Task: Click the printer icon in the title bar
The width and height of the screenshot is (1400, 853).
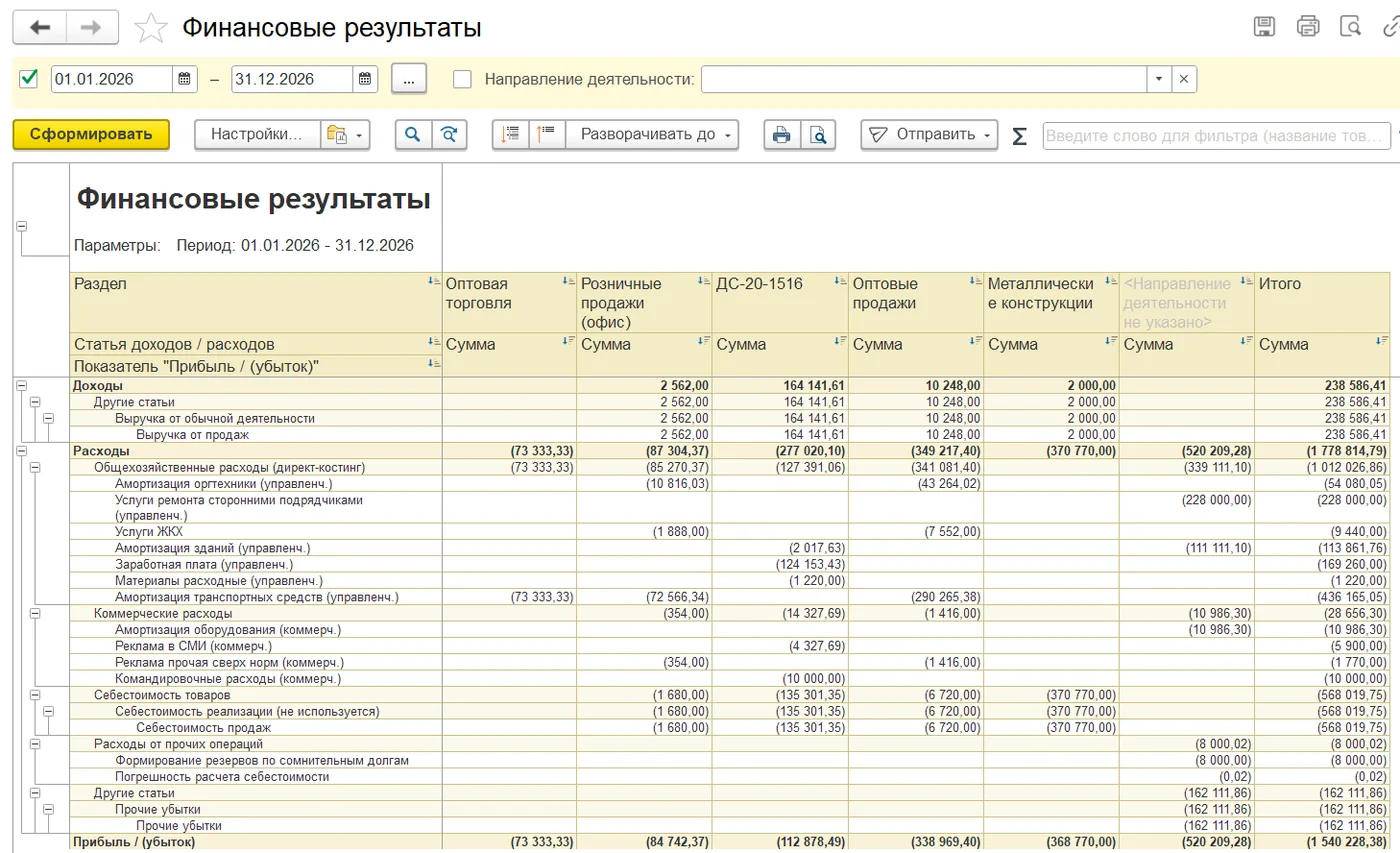Action: click(1308, 27)
